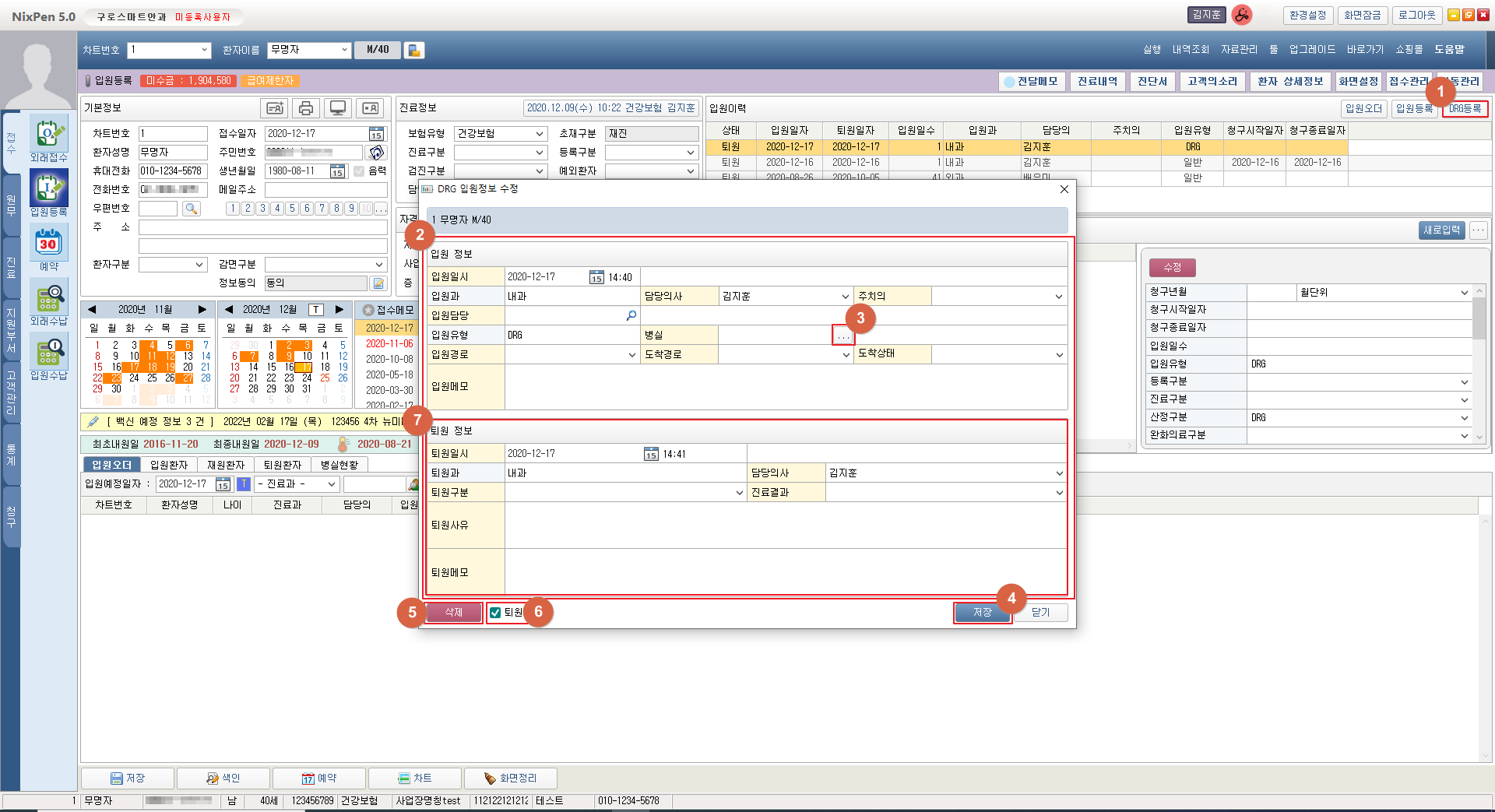
Task: Click the vertical scrollbar in 청구 detail panel
Action: (1479, 321)
